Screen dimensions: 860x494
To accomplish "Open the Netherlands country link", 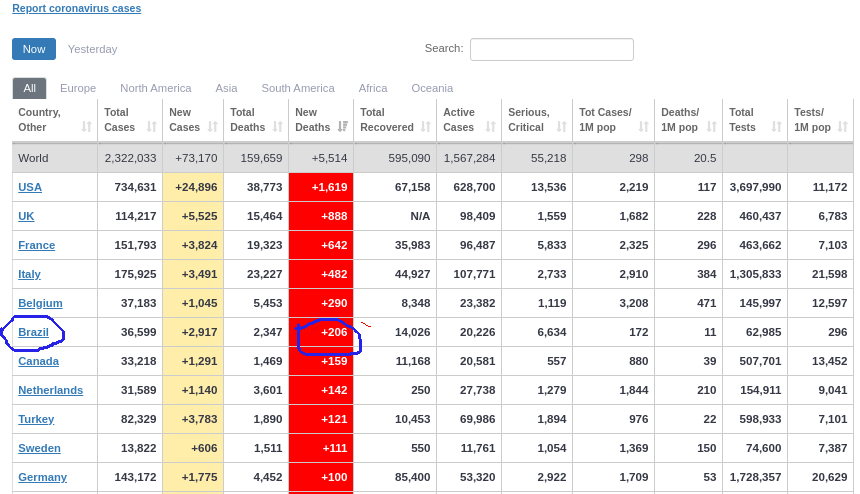I will pyautogui.click(x=50, y=390).
